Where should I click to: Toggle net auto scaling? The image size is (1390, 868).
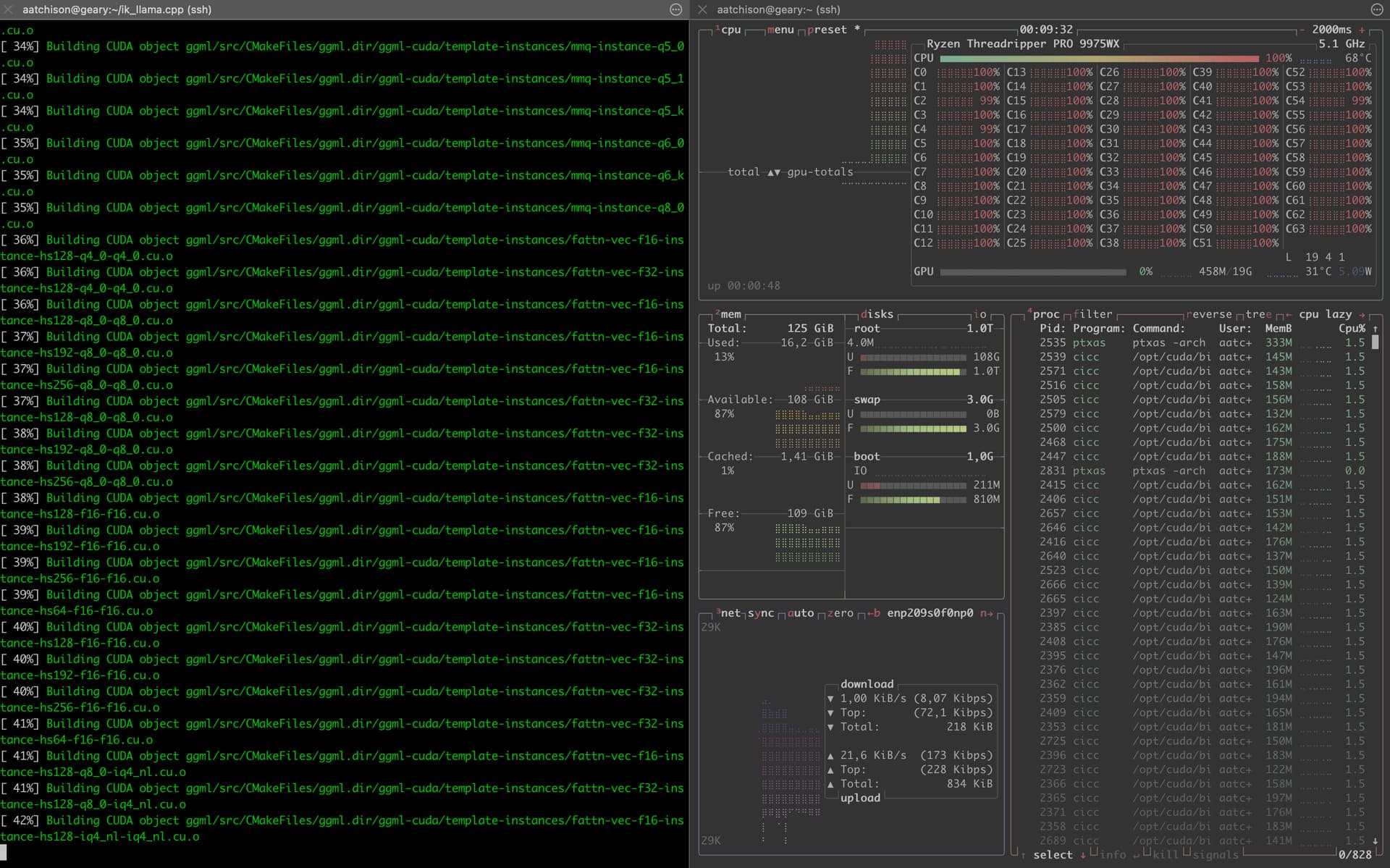tap(801, 613)
